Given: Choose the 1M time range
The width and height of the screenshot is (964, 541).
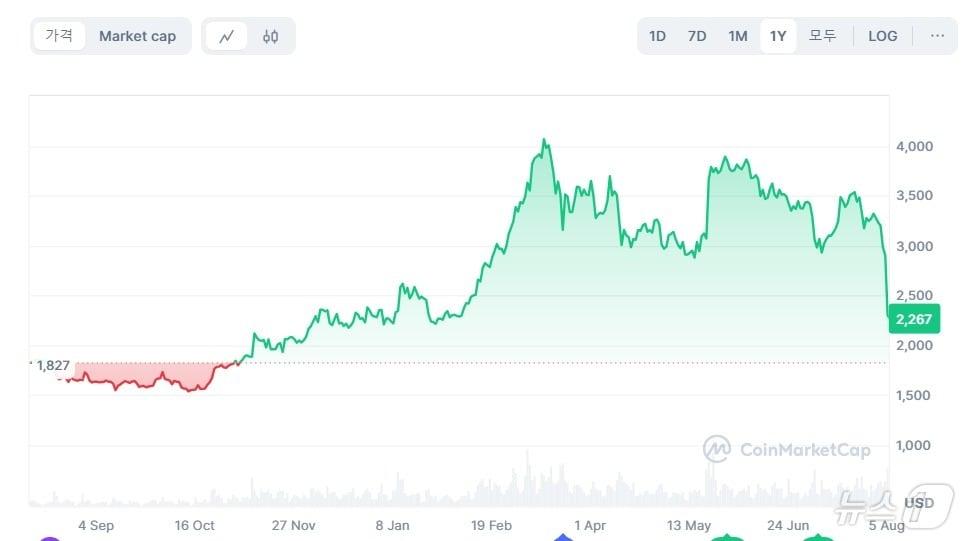Looking at the screenshot, I should 738,36.
